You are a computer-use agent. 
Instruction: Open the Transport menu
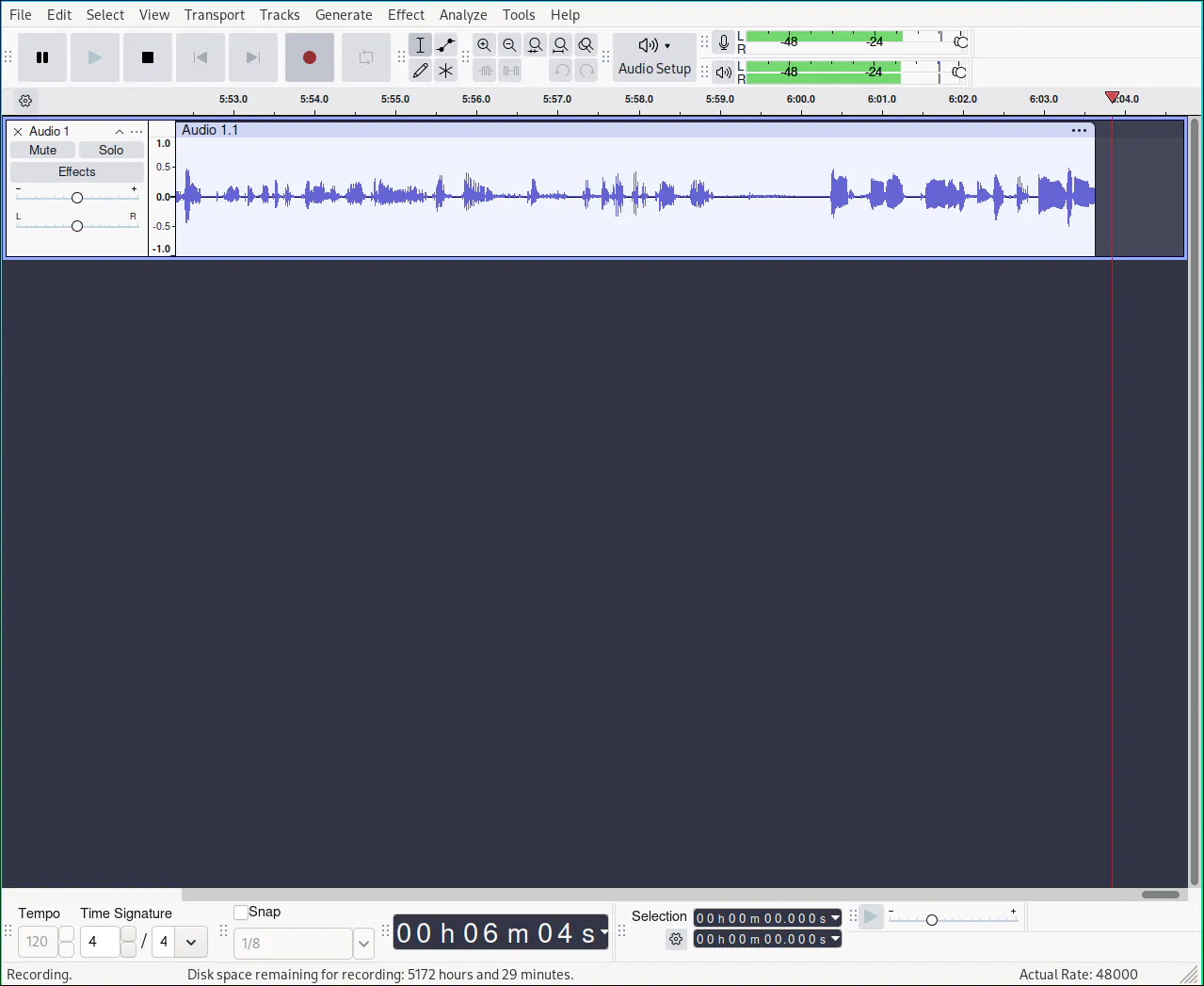point(214,14)
